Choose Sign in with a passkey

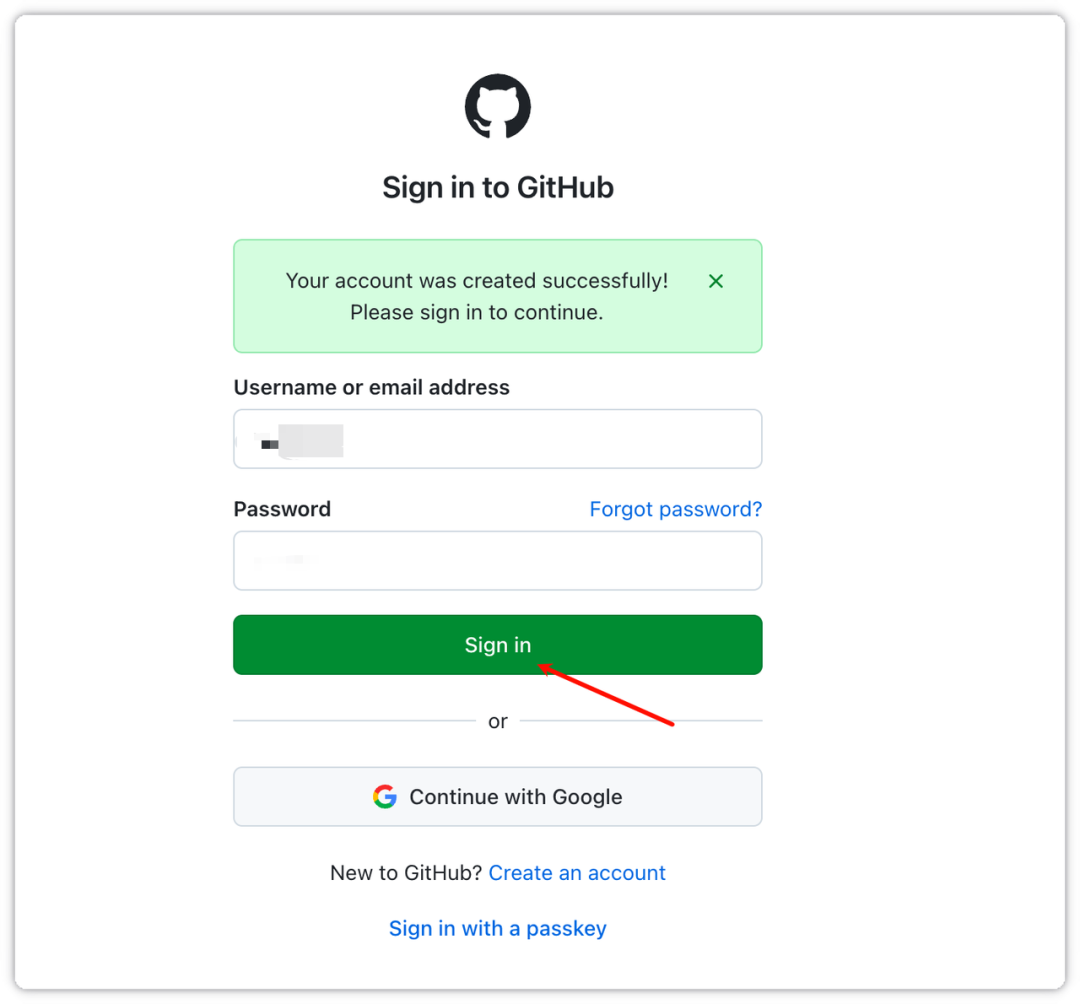[497, 929]
